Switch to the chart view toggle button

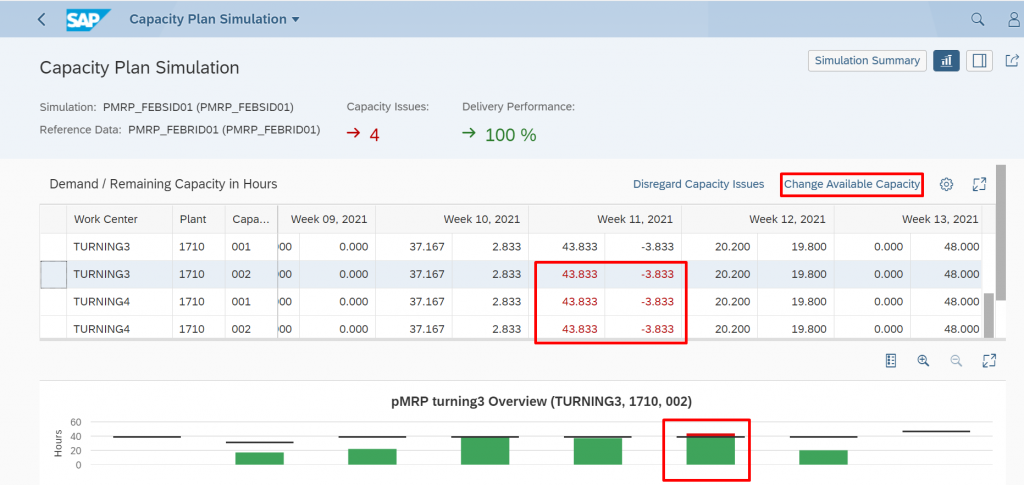pyautogui.click(x=946, y=61)
